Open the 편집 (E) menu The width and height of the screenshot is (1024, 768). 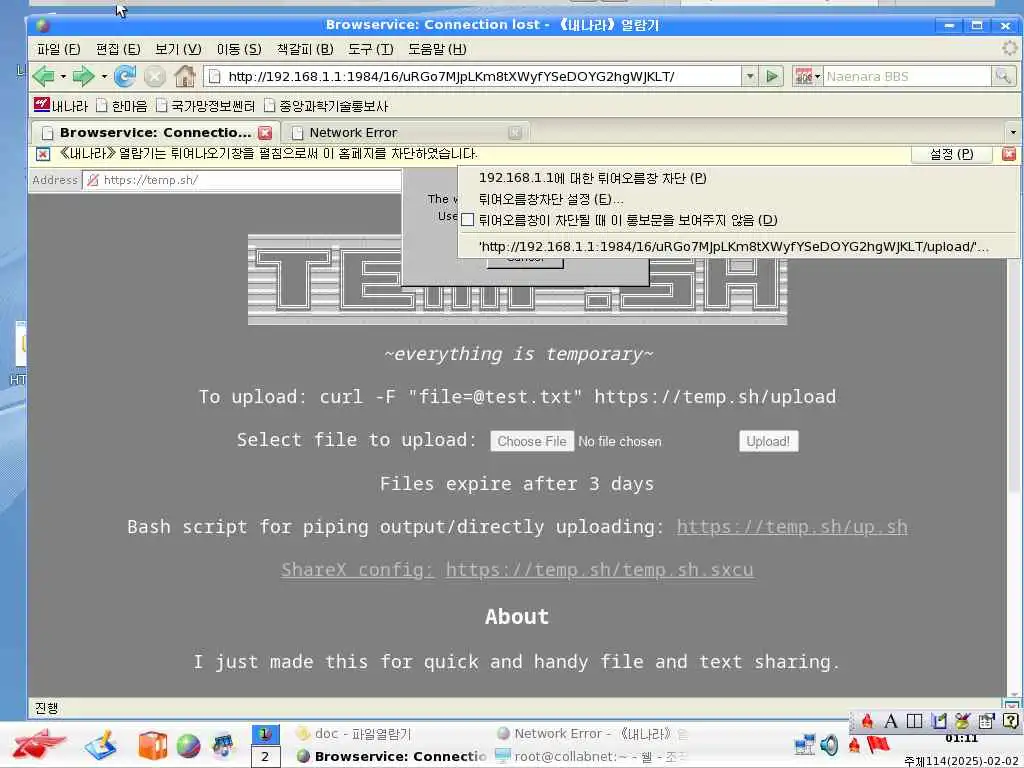pyautogui.click(x=118, y=49)
